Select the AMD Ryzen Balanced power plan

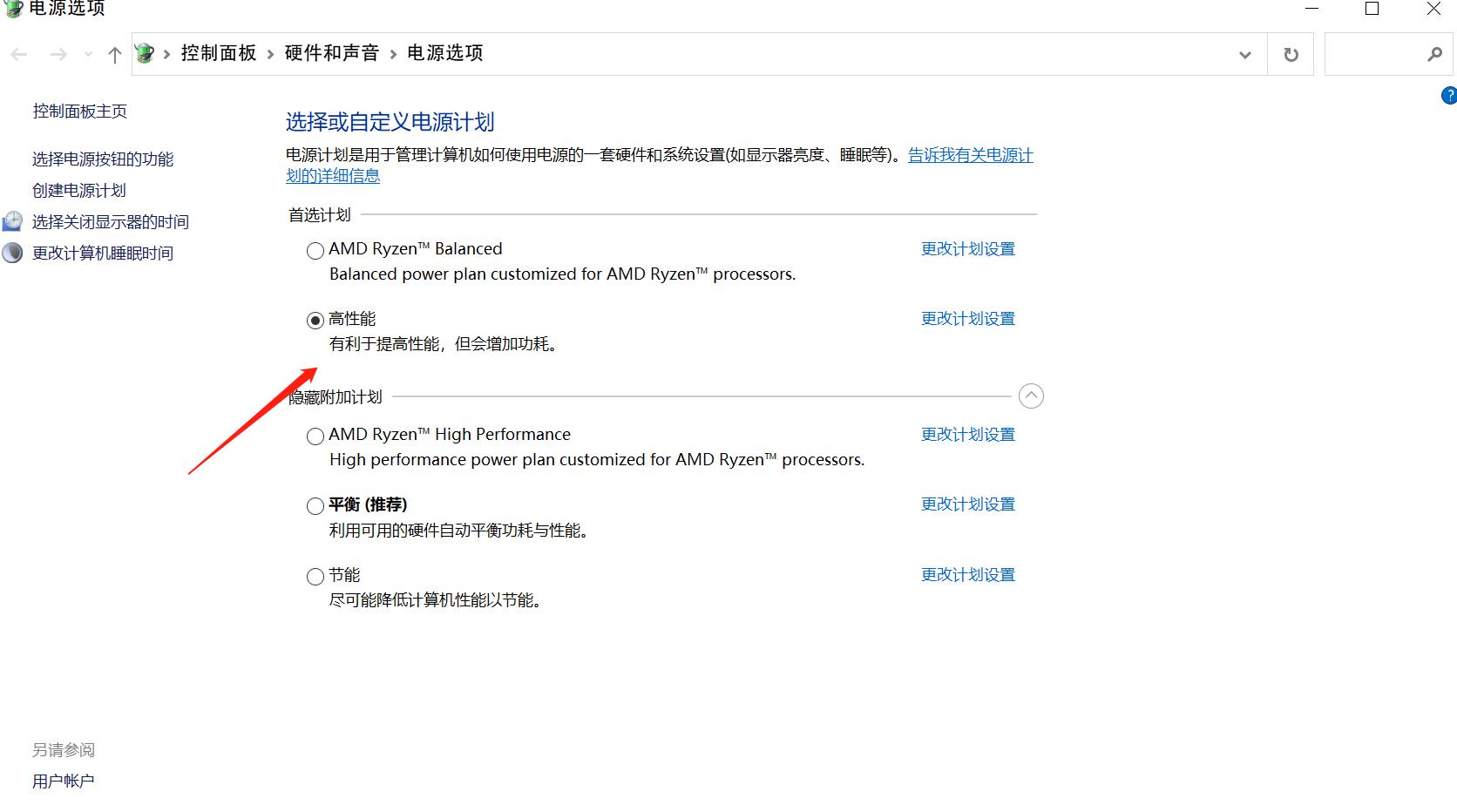pos(315,251)
